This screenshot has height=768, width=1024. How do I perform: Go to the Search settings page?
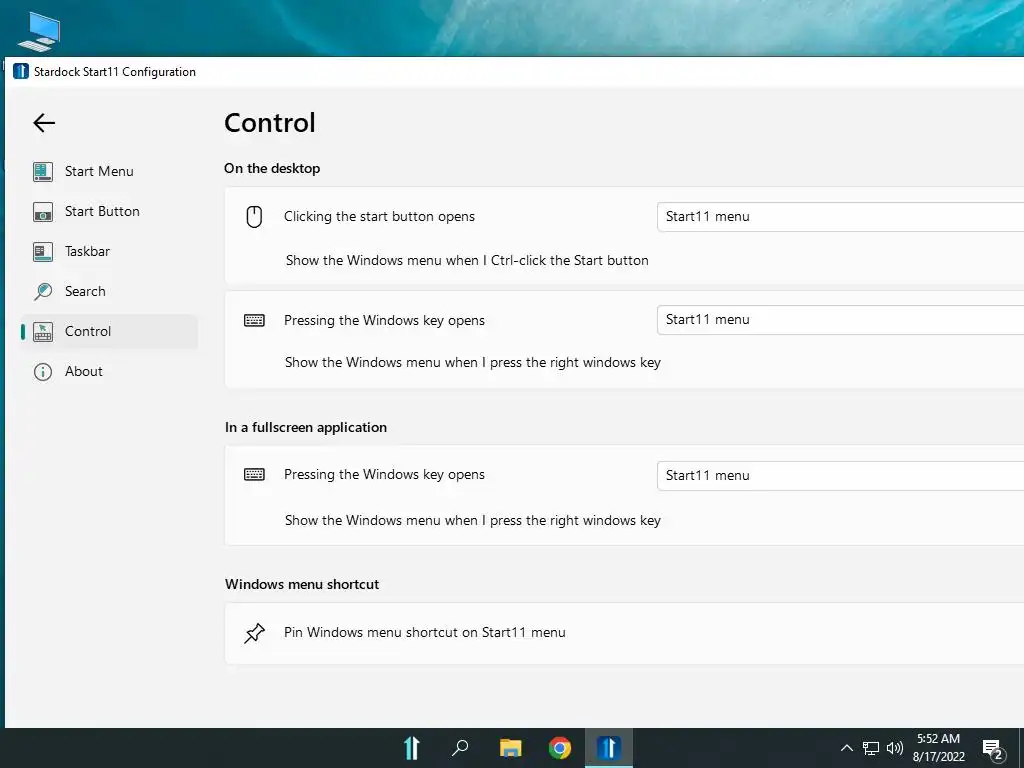109,291
